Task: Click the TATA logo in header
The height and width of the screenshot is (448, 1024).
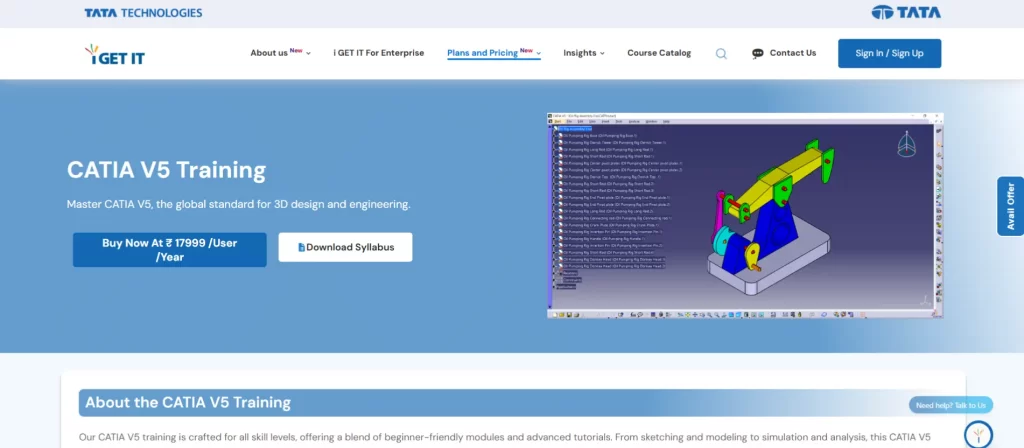Action: (906, 12)
